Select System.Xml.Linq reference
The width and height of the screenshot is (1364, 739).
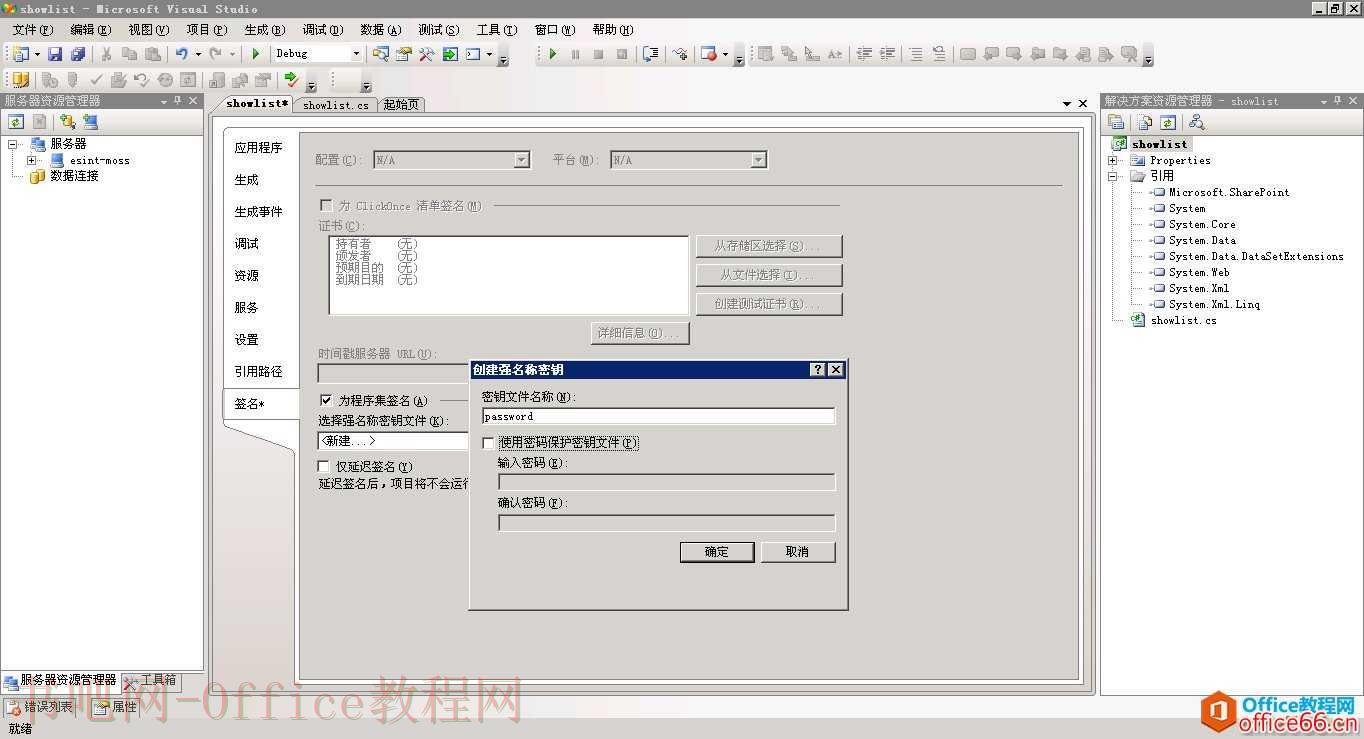pos(1214,304)
